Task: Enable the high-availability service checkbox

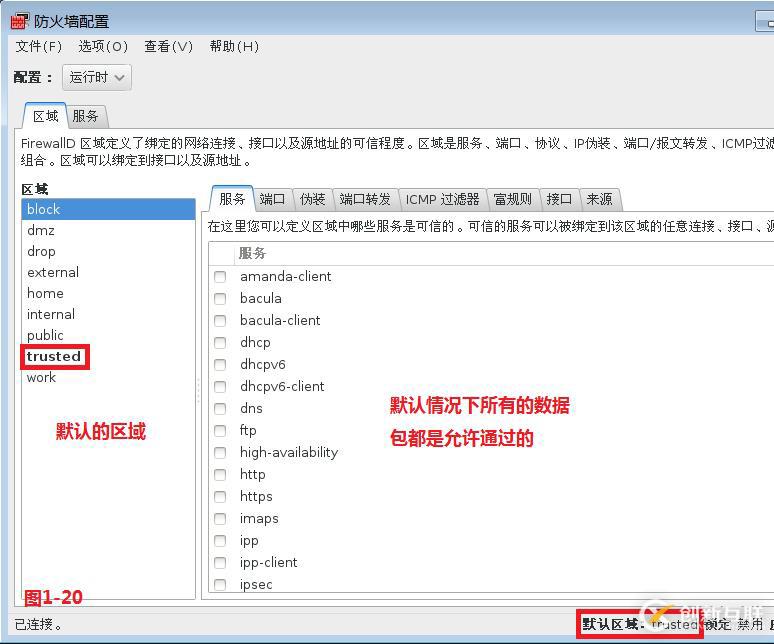Action: click(220, 453)
